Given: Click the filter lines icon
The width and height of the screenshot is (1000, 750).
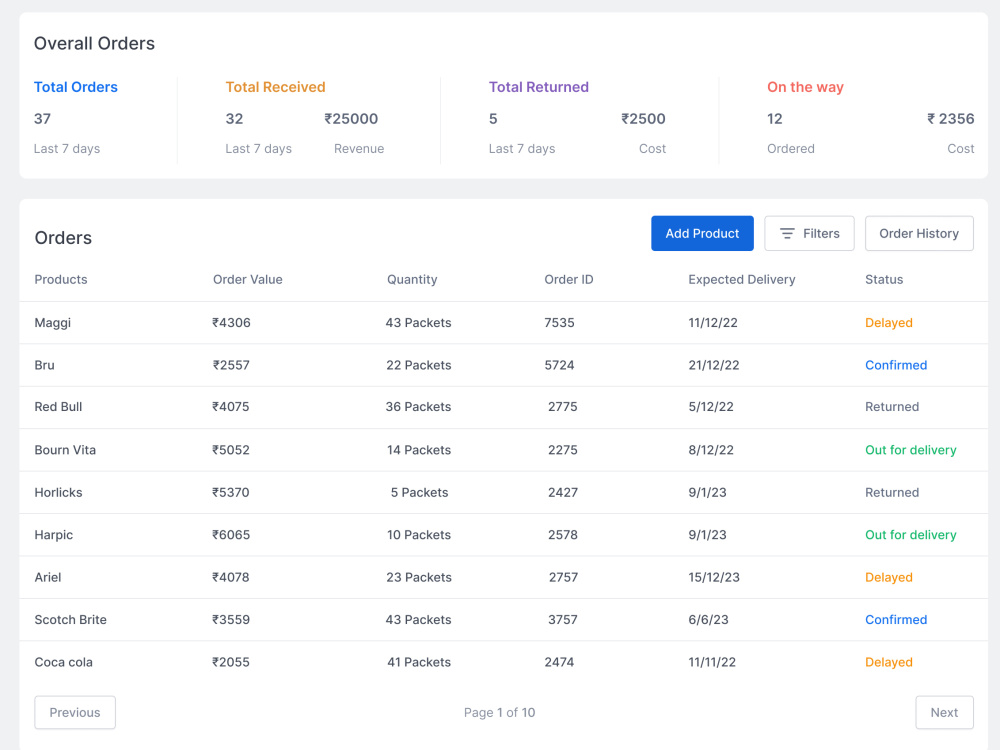Looking at the screenshot, I should pos(788,233).
